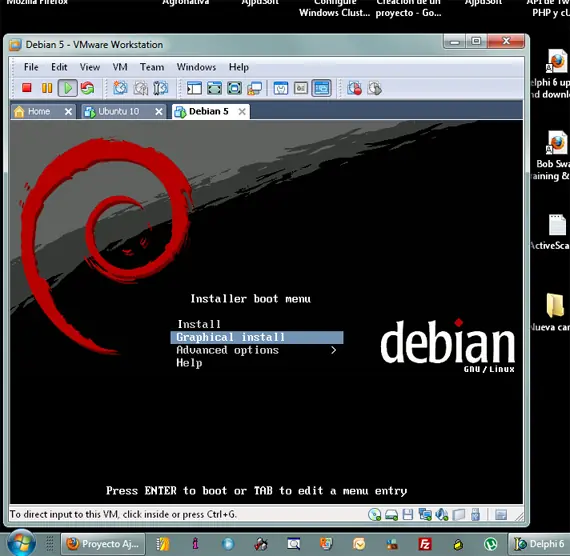This screenshot has width=570, height=556.
Task: Open the Snapshot Manager icon
Action: tap(161, 88)
